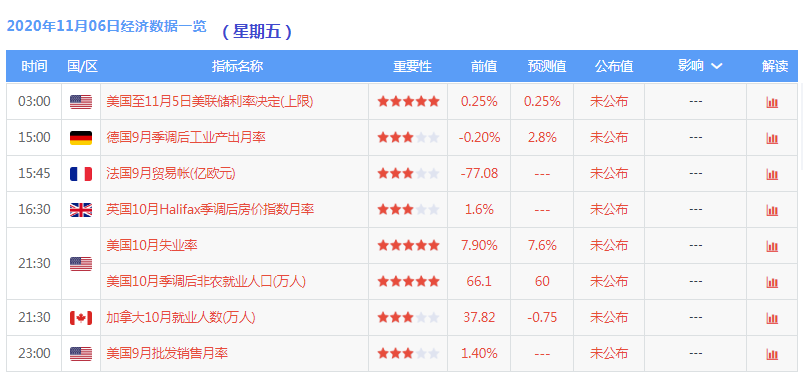Click the Canada flag icon
The image size is (803, 378).
(81, 318)
